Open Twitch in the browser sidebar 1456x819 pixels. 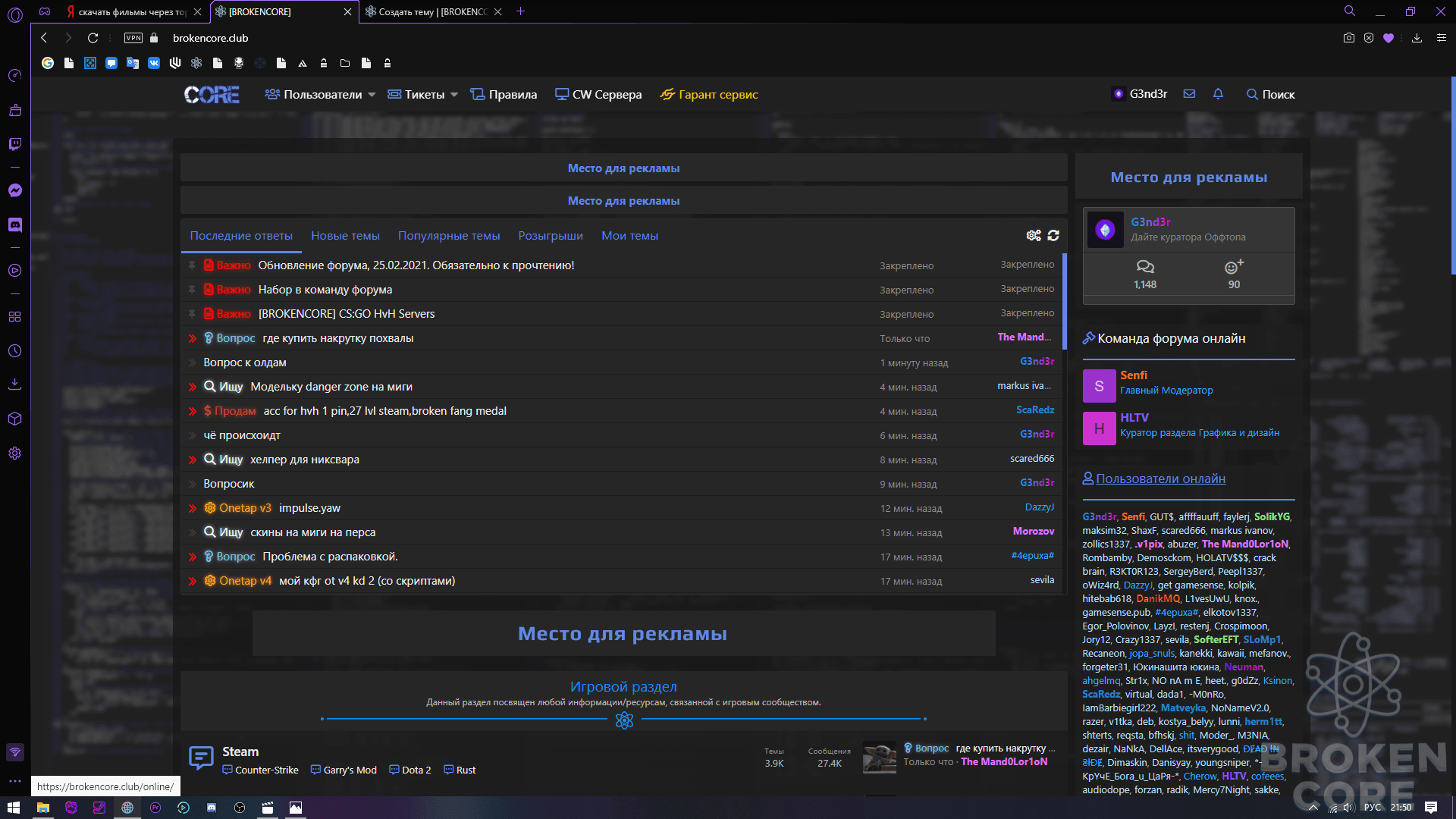[15, 144]
